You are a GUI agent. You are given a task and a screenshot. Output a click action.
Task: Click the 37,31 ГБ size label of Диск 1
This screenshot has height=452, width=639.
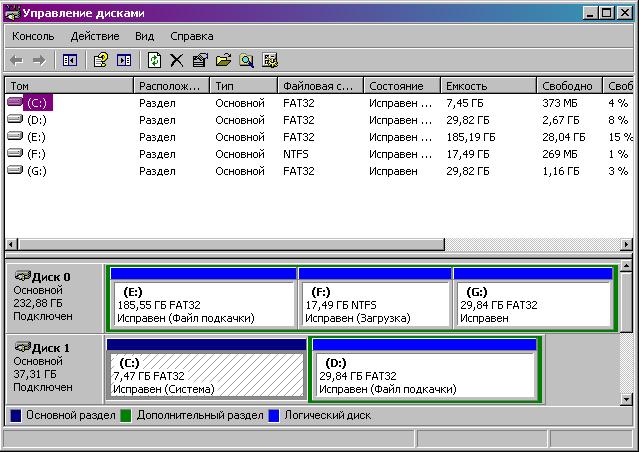point(35,374)
